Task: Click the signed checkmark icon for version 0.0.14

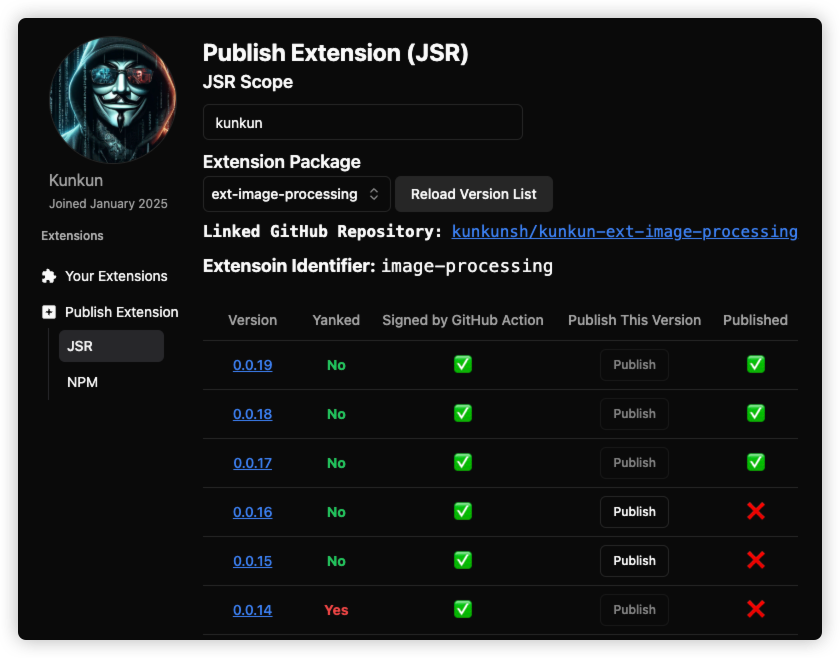Action: click(462, 610)
